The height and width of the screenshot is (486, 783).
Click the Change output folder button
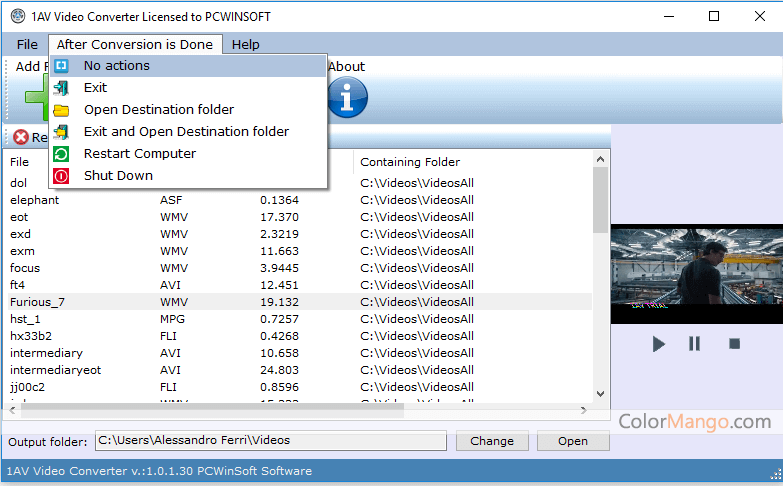click(492, 441)
